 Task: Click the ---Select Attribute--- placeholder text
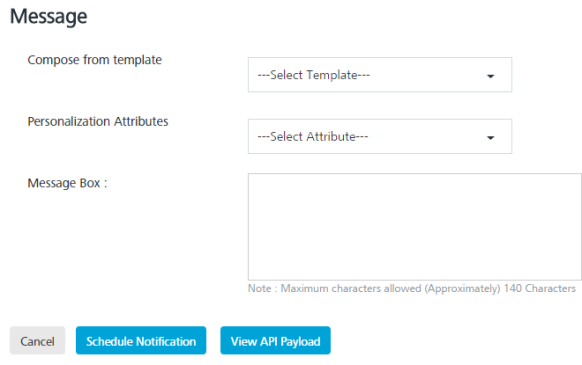(313, 137)
